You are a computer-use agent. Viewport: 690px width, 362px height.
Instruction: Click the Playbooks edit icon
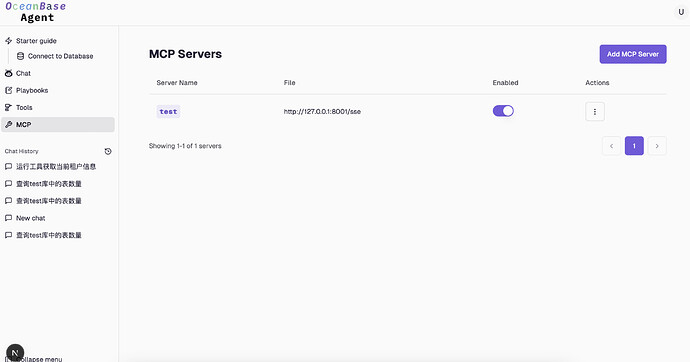click(x=8, y=91)
